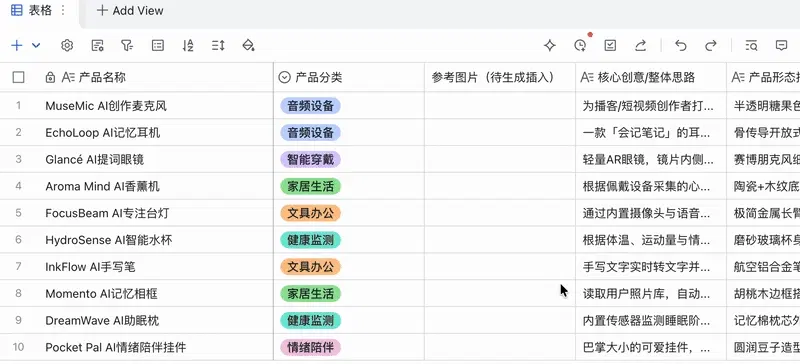Open the 情绪陪伴 tag in Pocket Pal row
The height and width of the screenshot is (364, 800).
coord(310,347)
